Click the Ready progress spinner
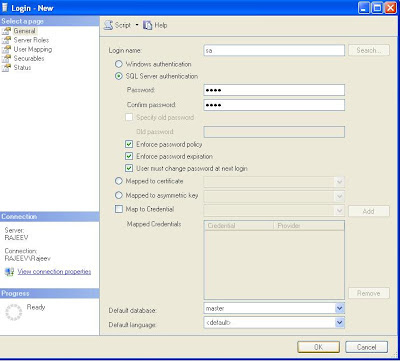 point(14,312)
